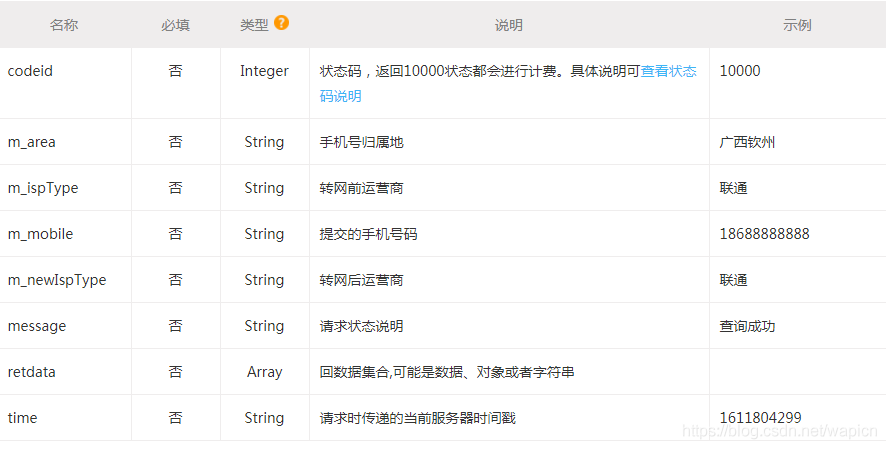Select the time parameter name
Viewport: 886px width, 449px height.
click(23, 418)
